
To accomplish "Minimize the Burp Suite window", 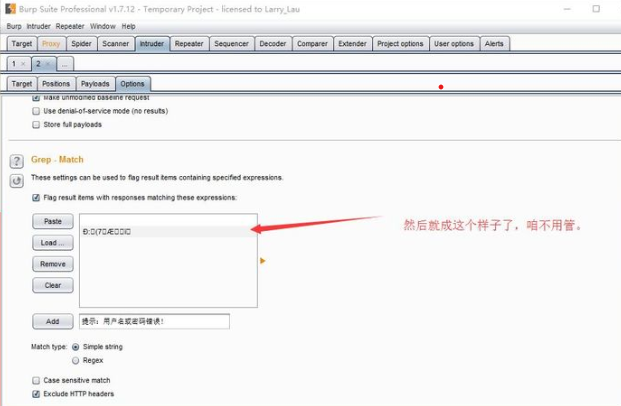I will coord(567,9).
